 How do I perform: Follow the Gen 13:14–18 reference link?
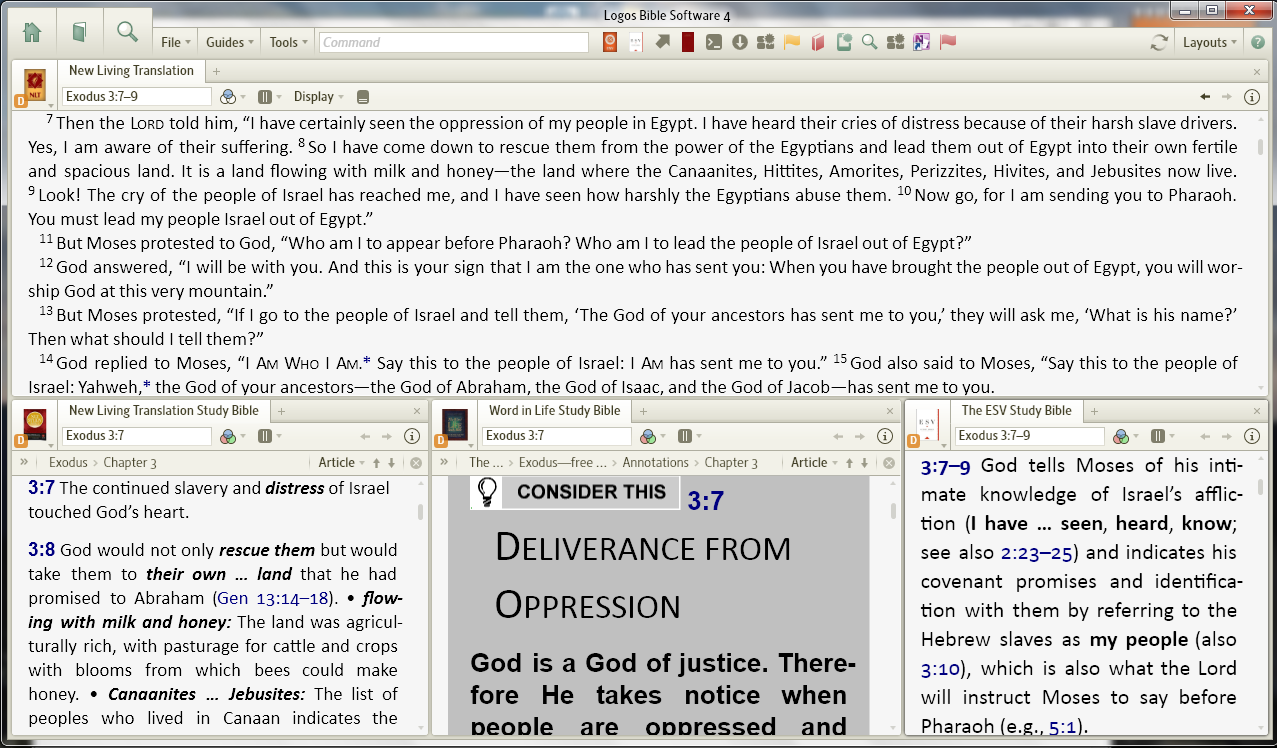(x=273, y=598)
